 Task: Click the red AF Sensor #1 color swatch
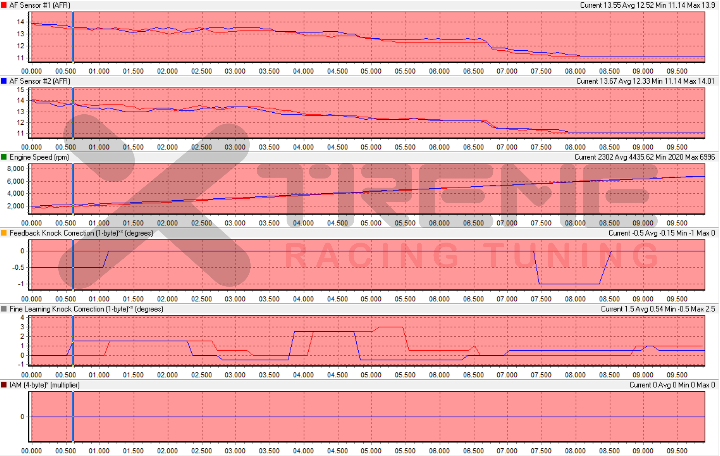point(4,5)
